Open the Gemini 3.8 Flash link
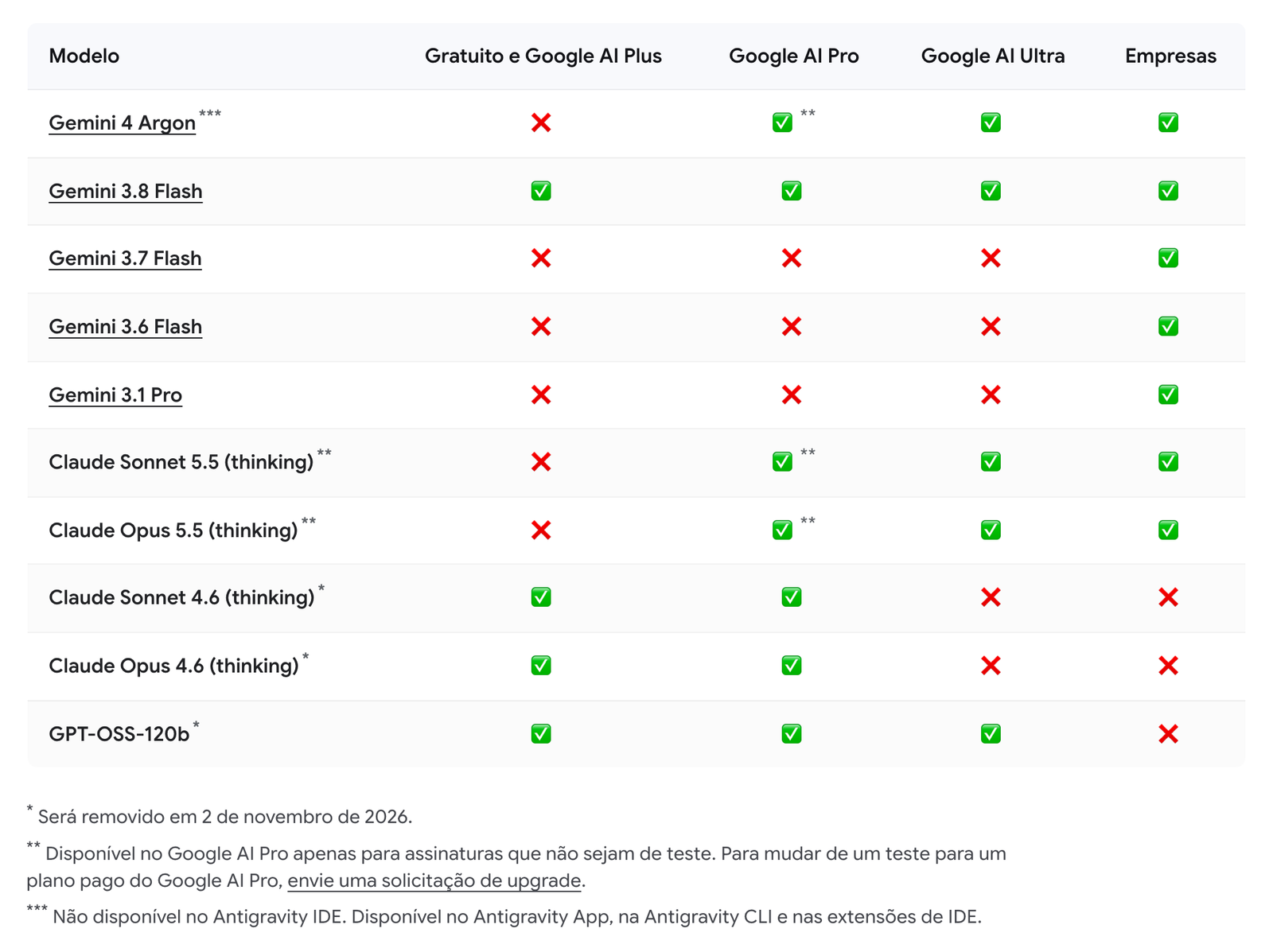Viewport: 1273px width, 952px height. click(126, 192)
